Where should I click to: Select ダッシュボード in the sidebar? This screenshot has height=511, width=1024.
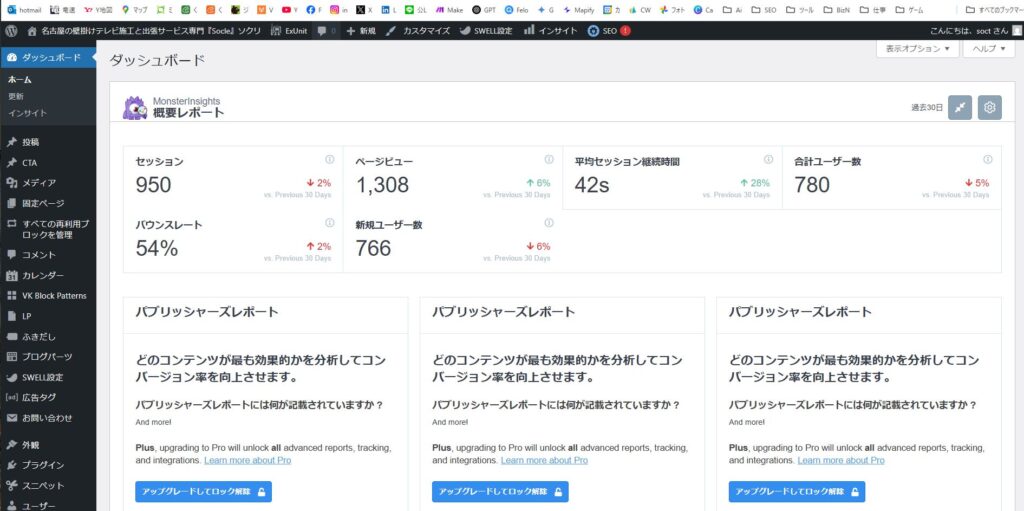(48, 58)
